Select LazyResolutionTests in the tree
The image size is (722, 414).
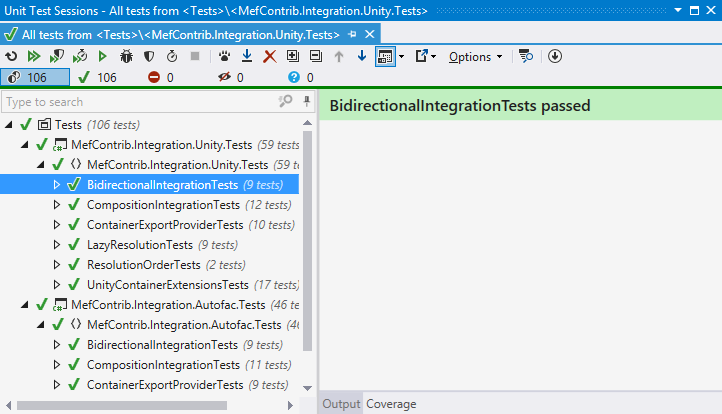tap(140, 245)
